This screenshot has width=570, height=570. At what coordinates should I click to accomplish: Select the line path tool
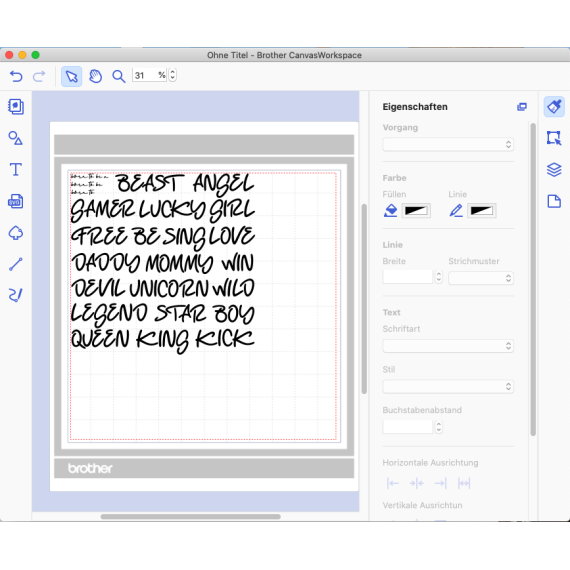(16, 264)
